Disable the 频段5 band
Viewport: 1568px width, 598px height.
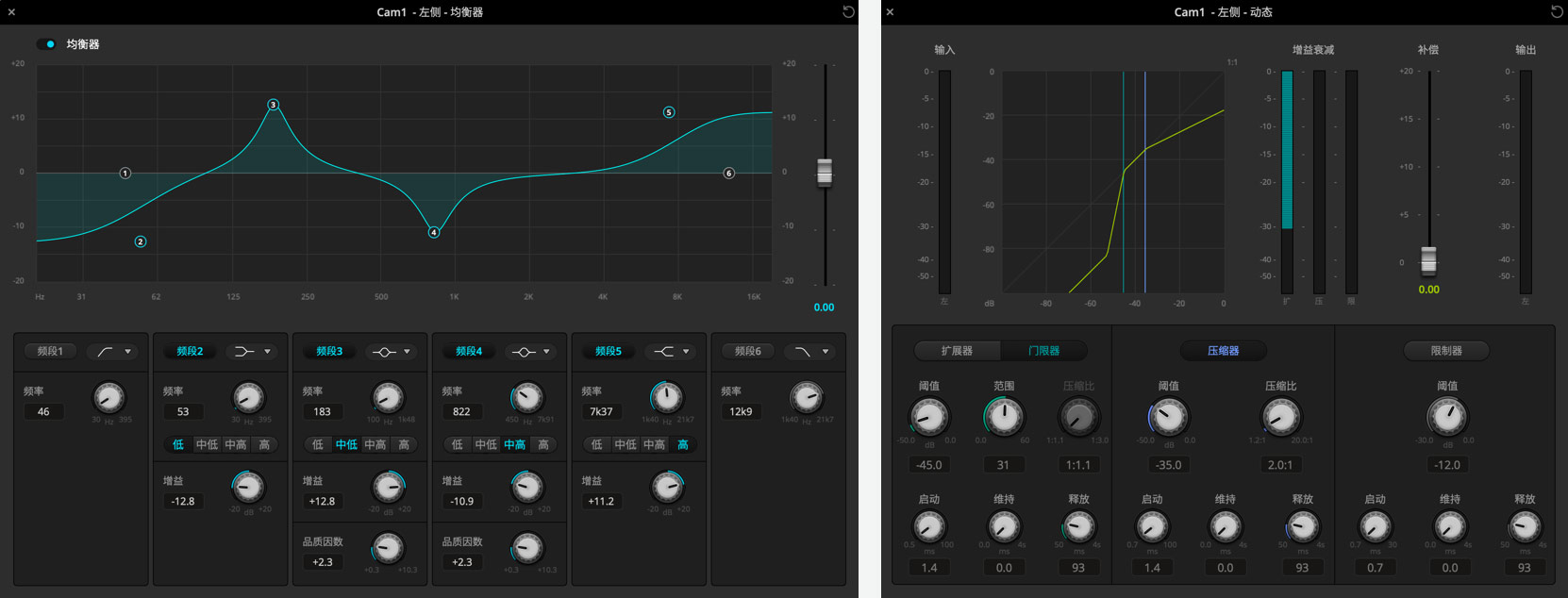[x=609, y=352]
